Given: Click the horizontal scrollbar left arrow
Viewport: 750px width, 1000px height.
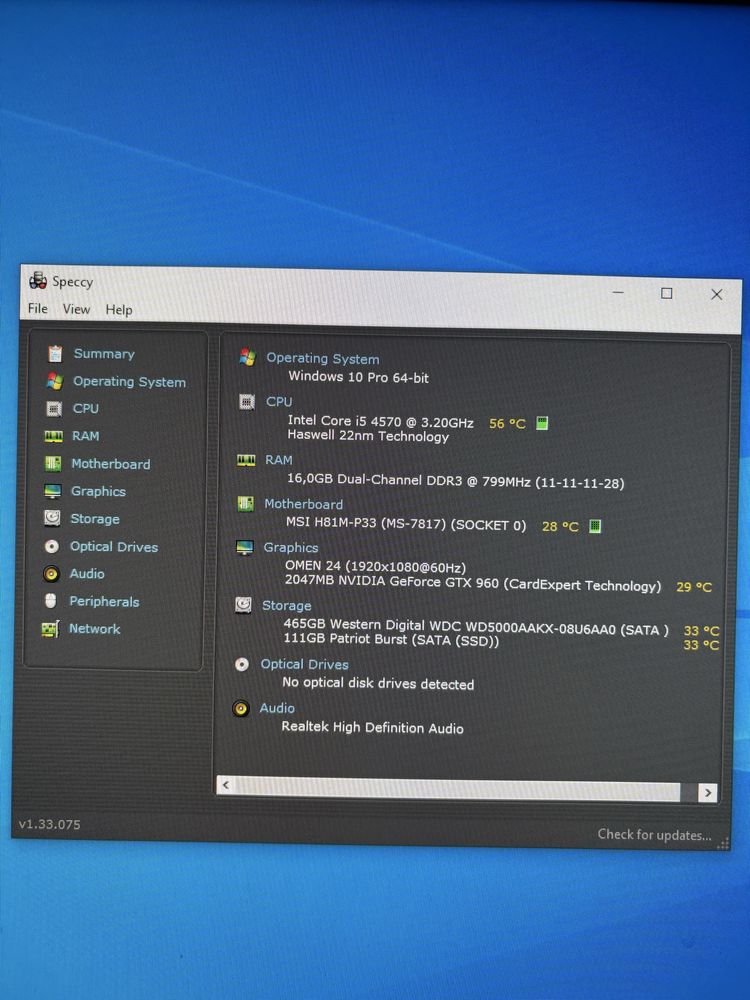Looking at the screenshot, I should [x=225, y=784].
